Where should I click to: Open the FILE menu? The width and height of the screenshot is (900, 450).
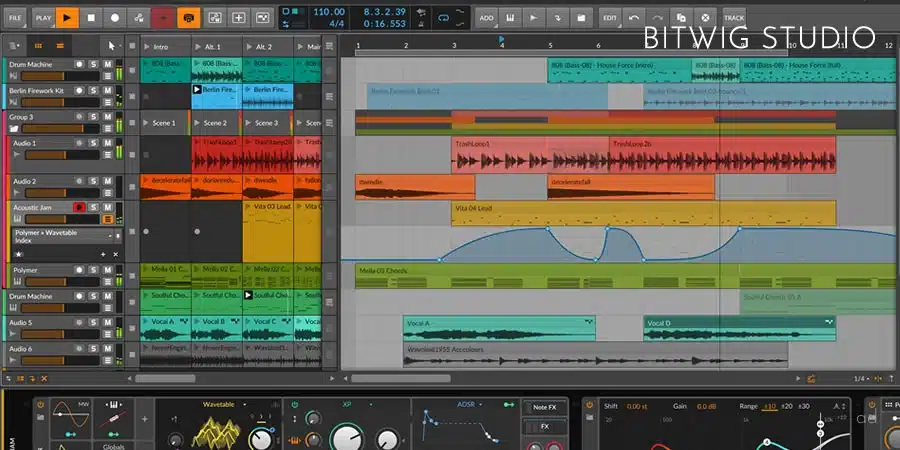click(x=15, y=18)
